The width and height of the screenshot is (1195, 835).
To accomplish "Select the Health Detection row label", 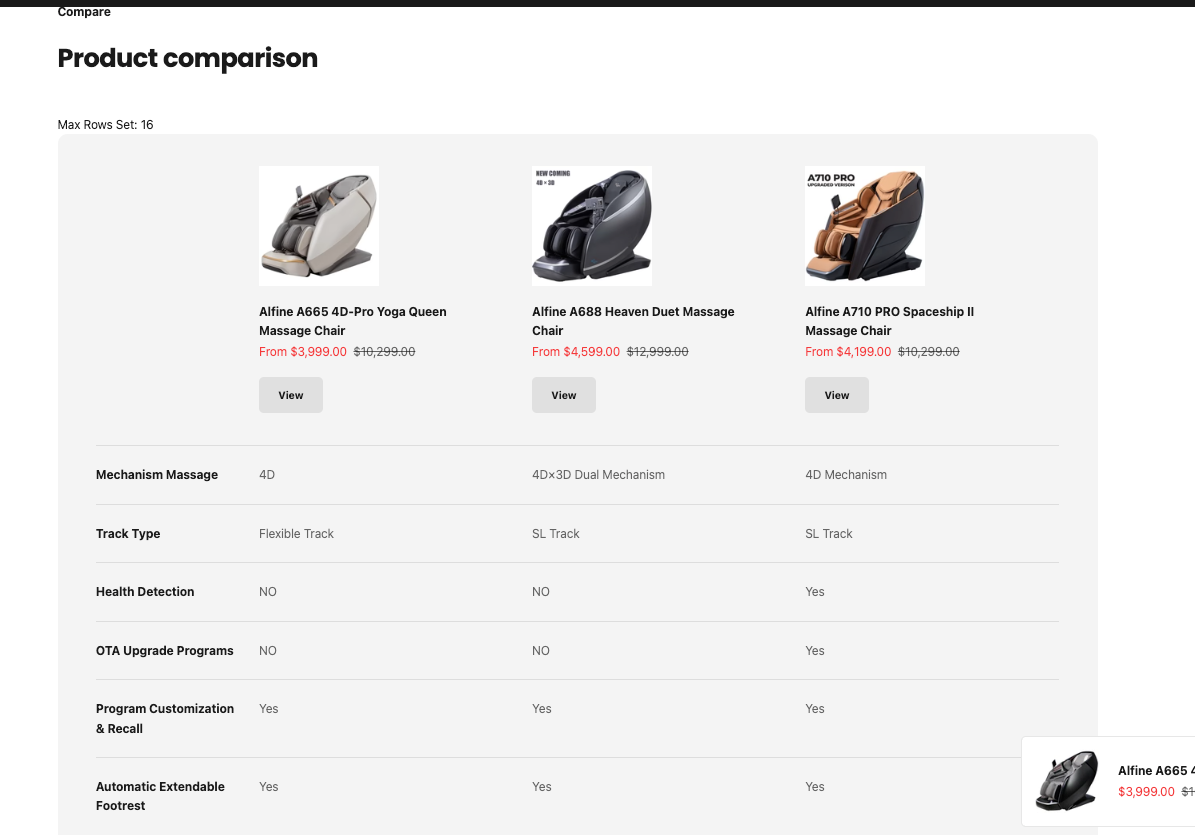I will click(145, 592).
